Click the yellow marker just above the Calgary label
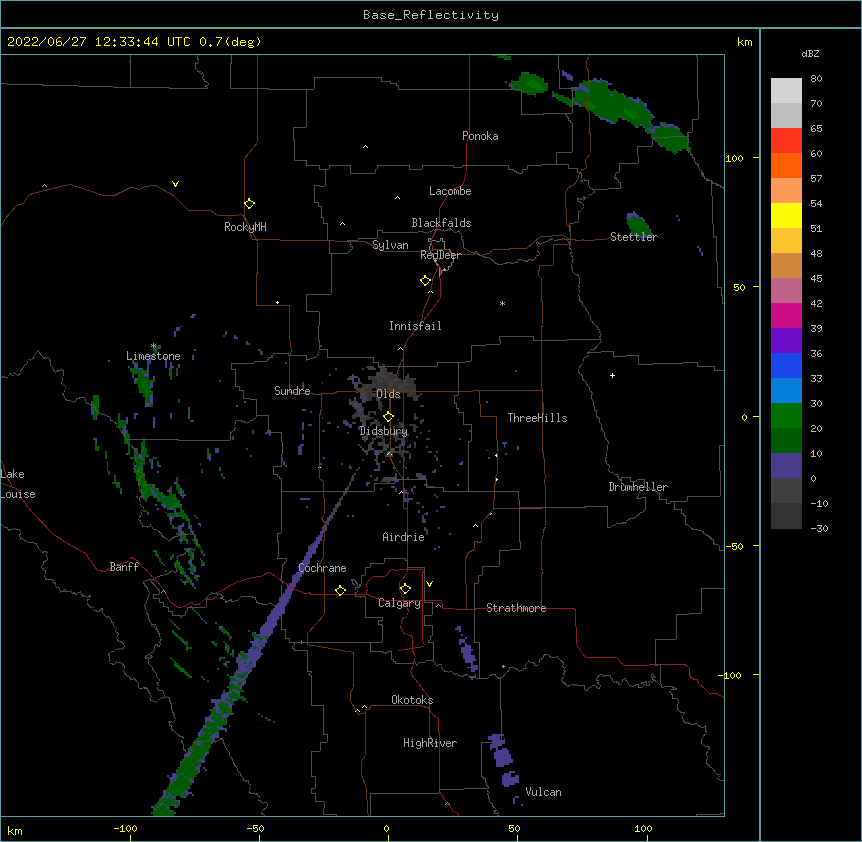This screenshot has width=862, height=842. (x=405, y=589)
